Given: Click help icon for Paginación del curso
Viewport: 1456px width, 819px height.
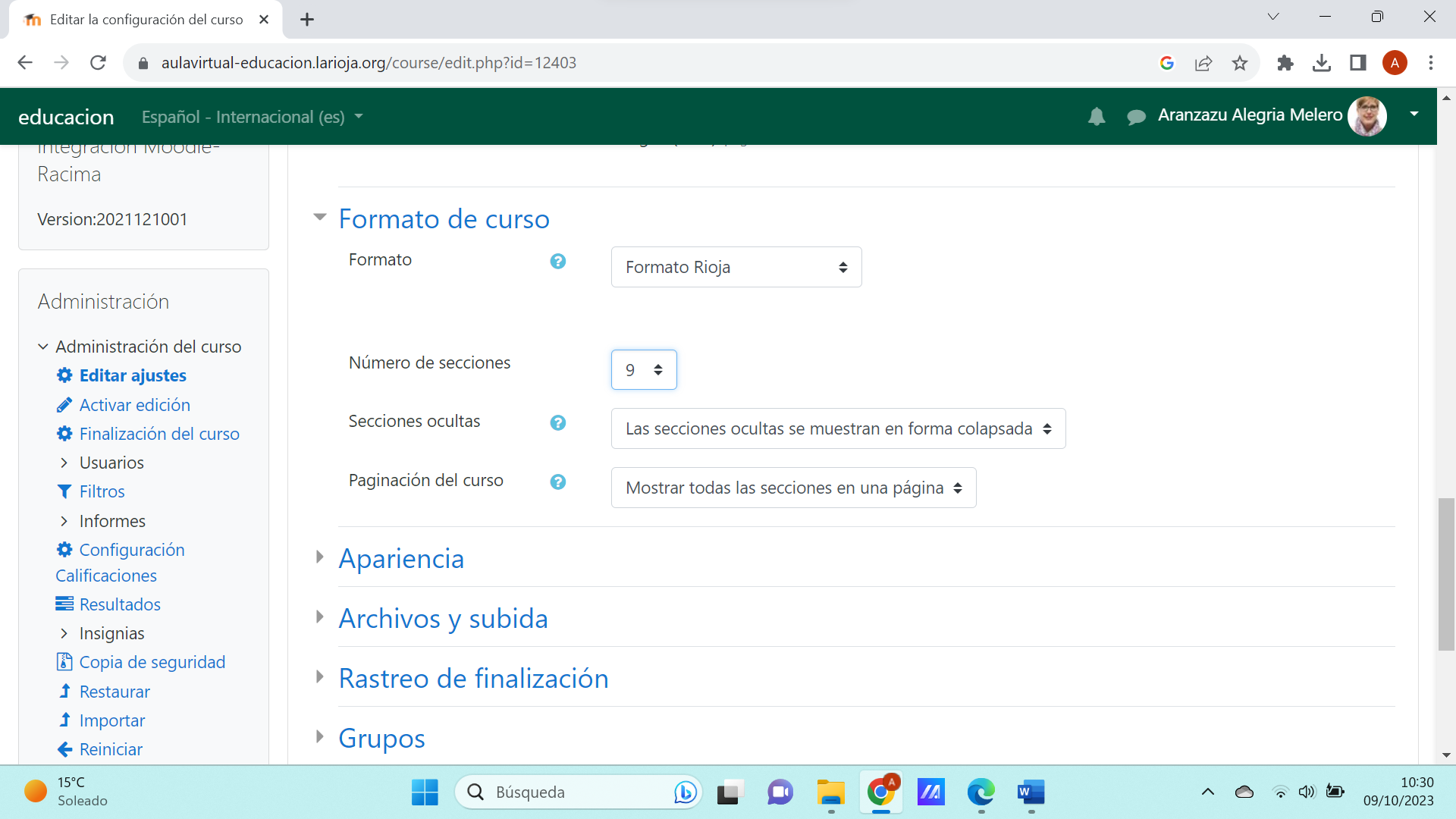Looking at the screenshot, I should (557, 482).
